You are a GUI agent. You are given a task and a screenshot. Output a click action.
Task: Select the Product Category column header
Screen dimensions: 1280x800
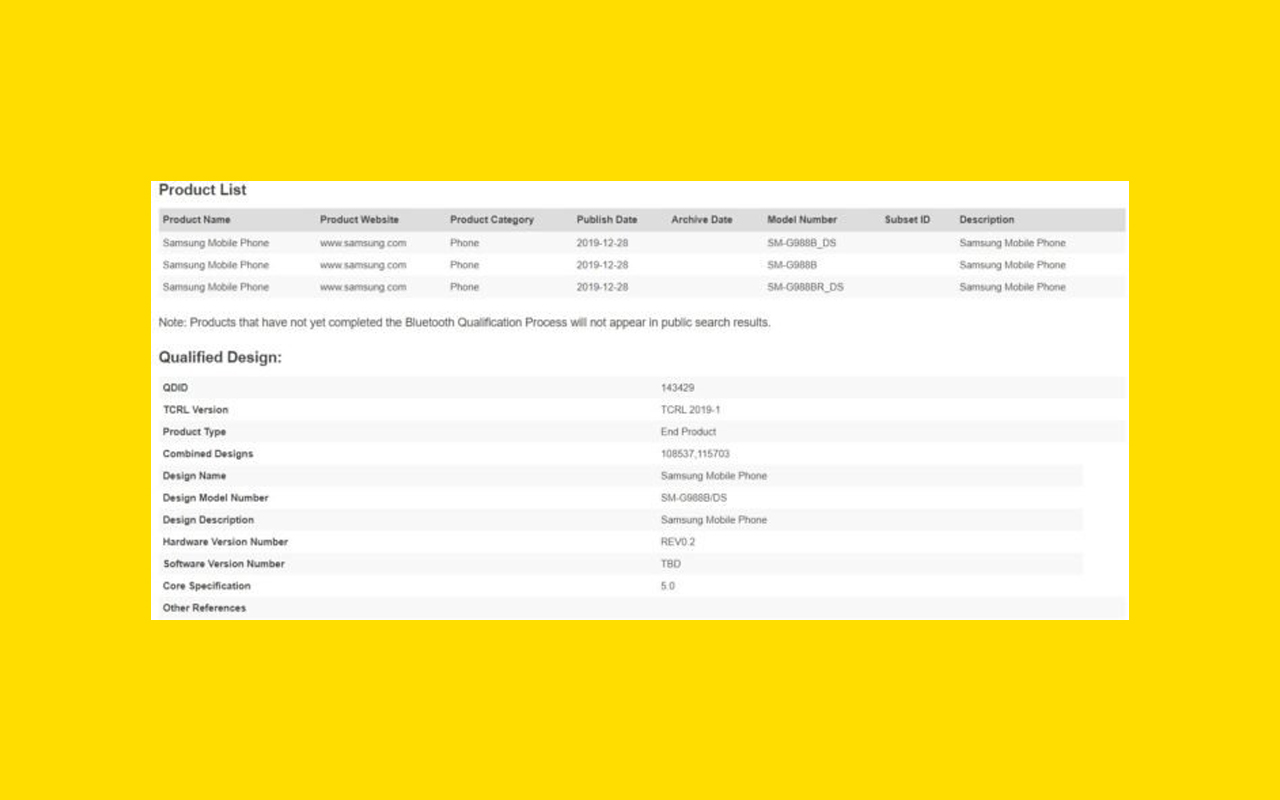click(x=492, y=220)
